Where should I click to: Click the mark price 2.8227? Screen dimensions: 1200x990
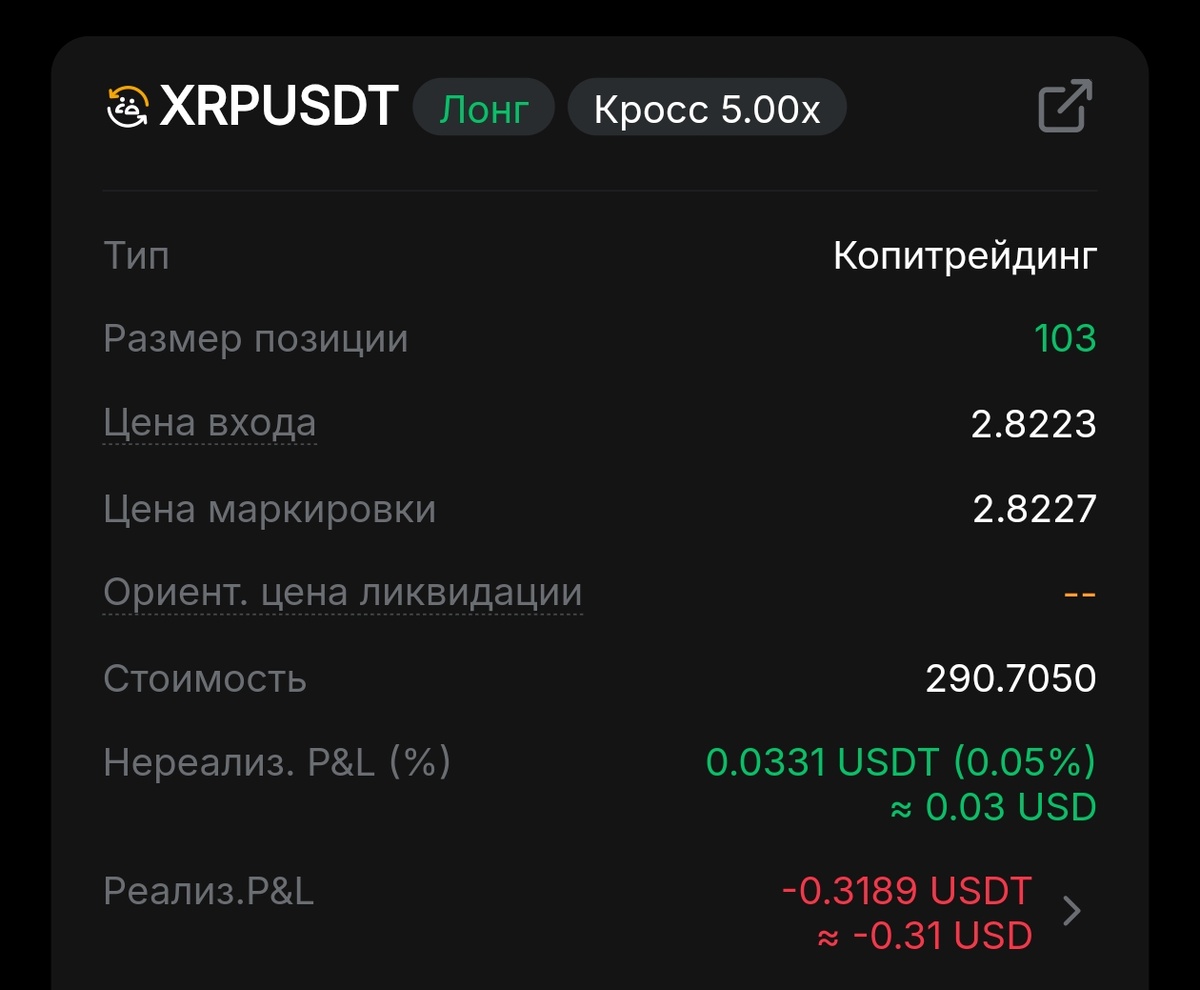click(1034, 508)
